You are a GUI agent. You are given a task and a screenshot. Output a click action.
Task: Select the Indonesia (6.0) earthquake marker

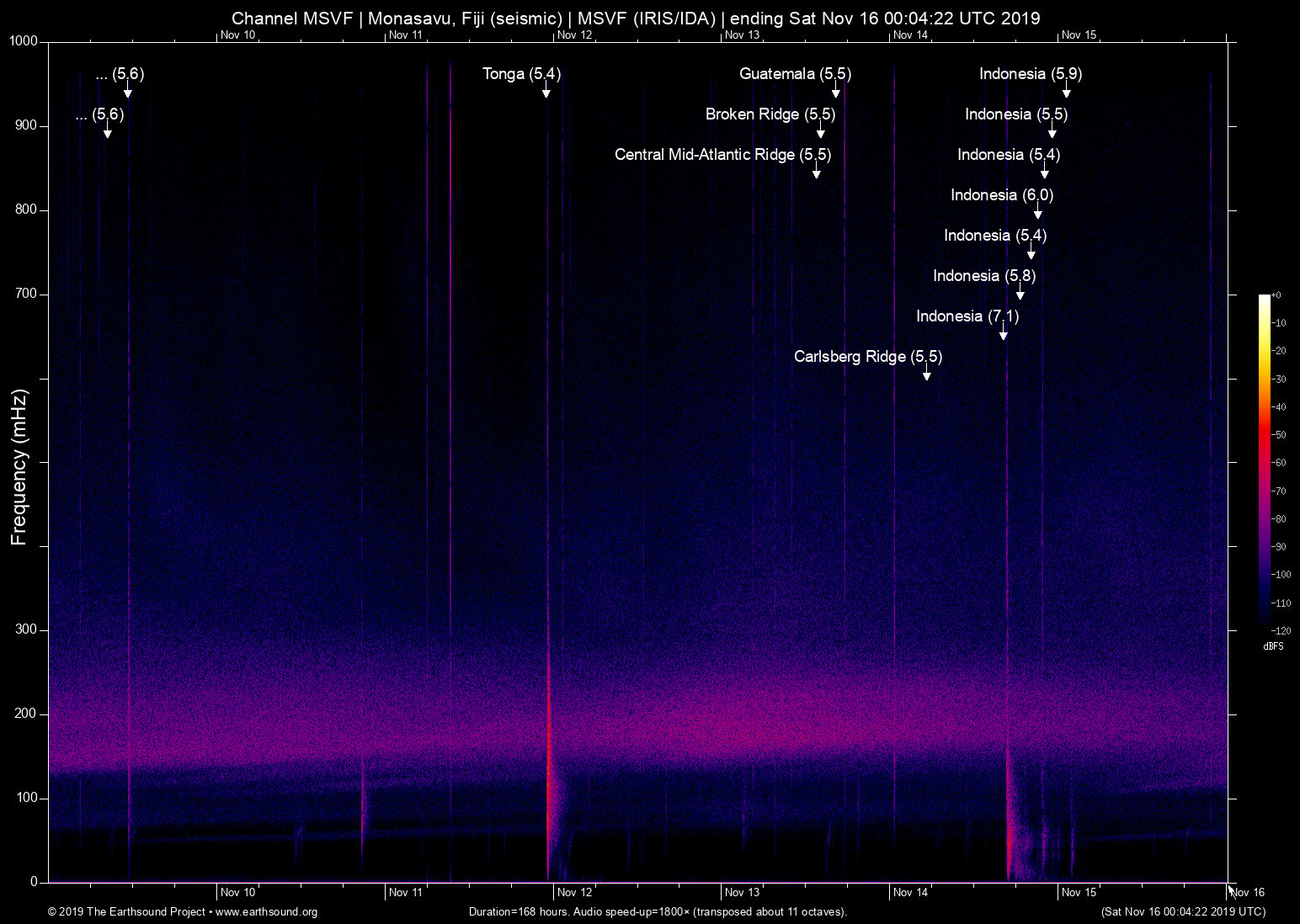pos(1001,194)
